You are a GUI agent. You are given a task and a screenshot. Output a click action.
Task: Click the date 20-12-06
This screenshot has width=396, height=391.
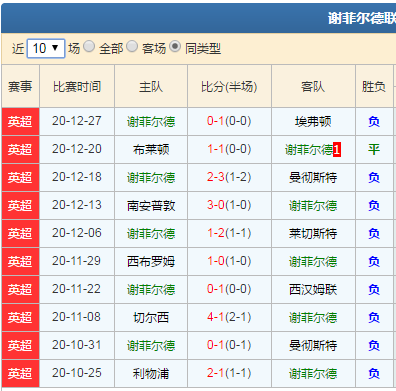(77, 233)
